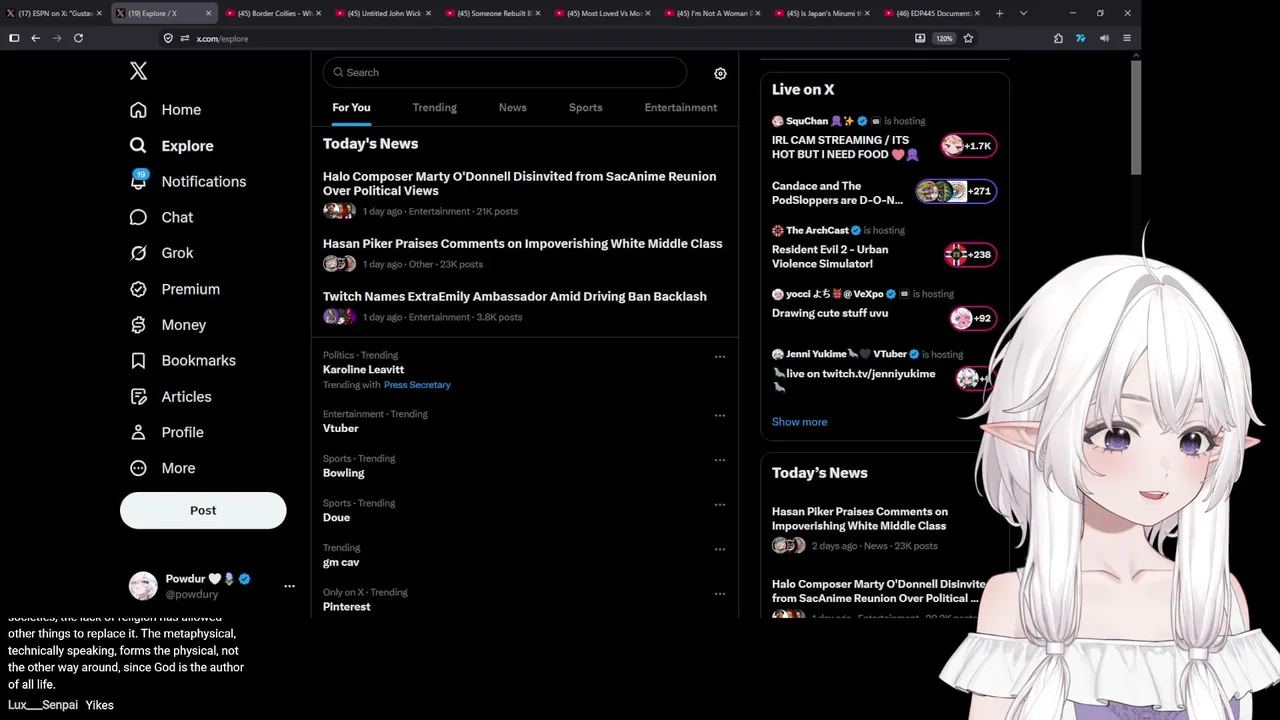This screenshot has width=1280, height=720.
Task: Open Money icon in the sidebar
Action: [138, 325]
